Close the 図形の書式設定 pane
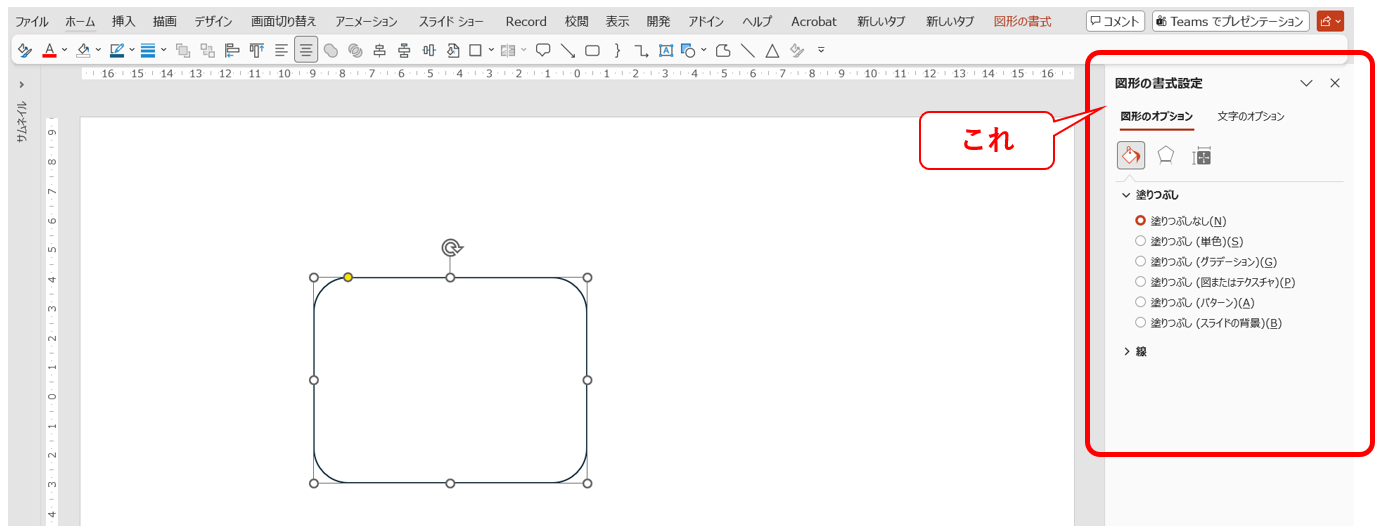The height and width of the screenshot is (526, 1390). (1334, 84)
